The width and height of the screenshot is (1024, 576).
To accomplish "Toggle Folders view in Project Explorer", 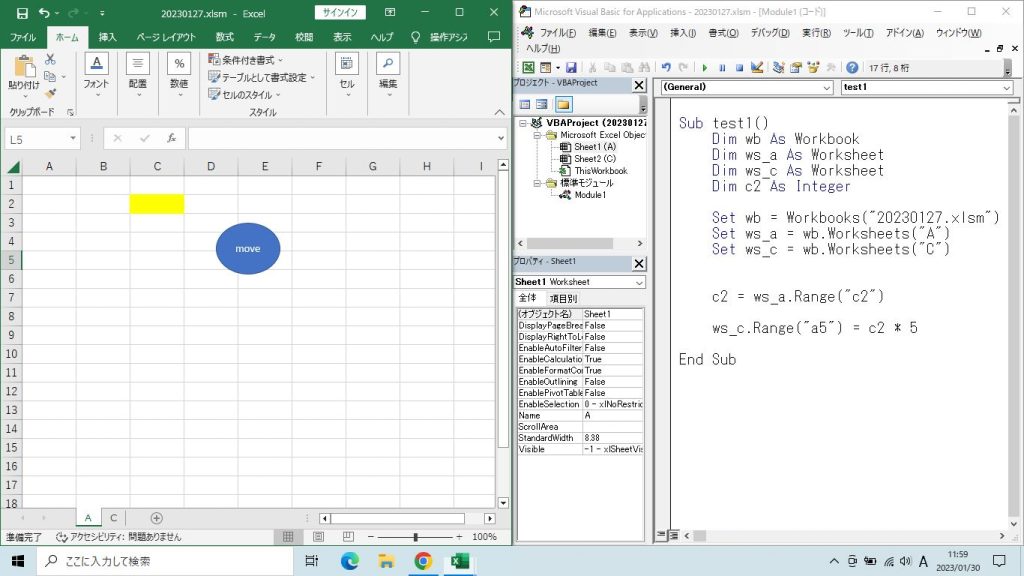I will pyautogui.click(x=564, y=104).
